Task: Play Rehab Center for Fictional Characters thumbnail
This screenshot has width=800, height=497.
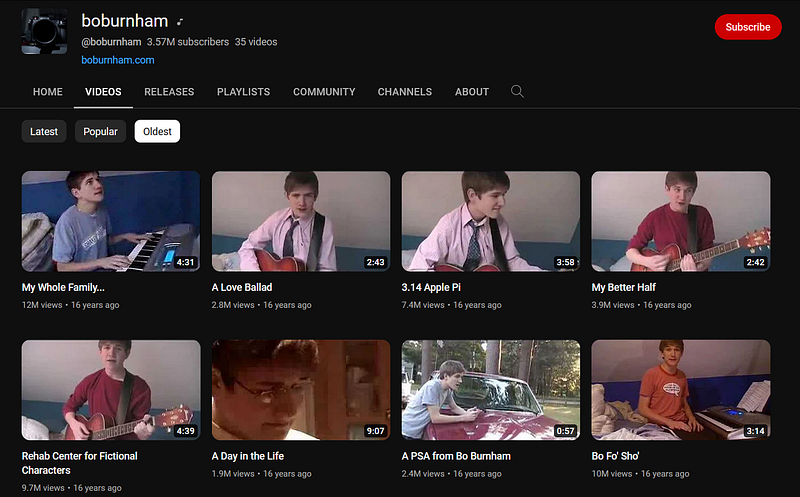Action: pyautogui.click(x=111, y=390)
